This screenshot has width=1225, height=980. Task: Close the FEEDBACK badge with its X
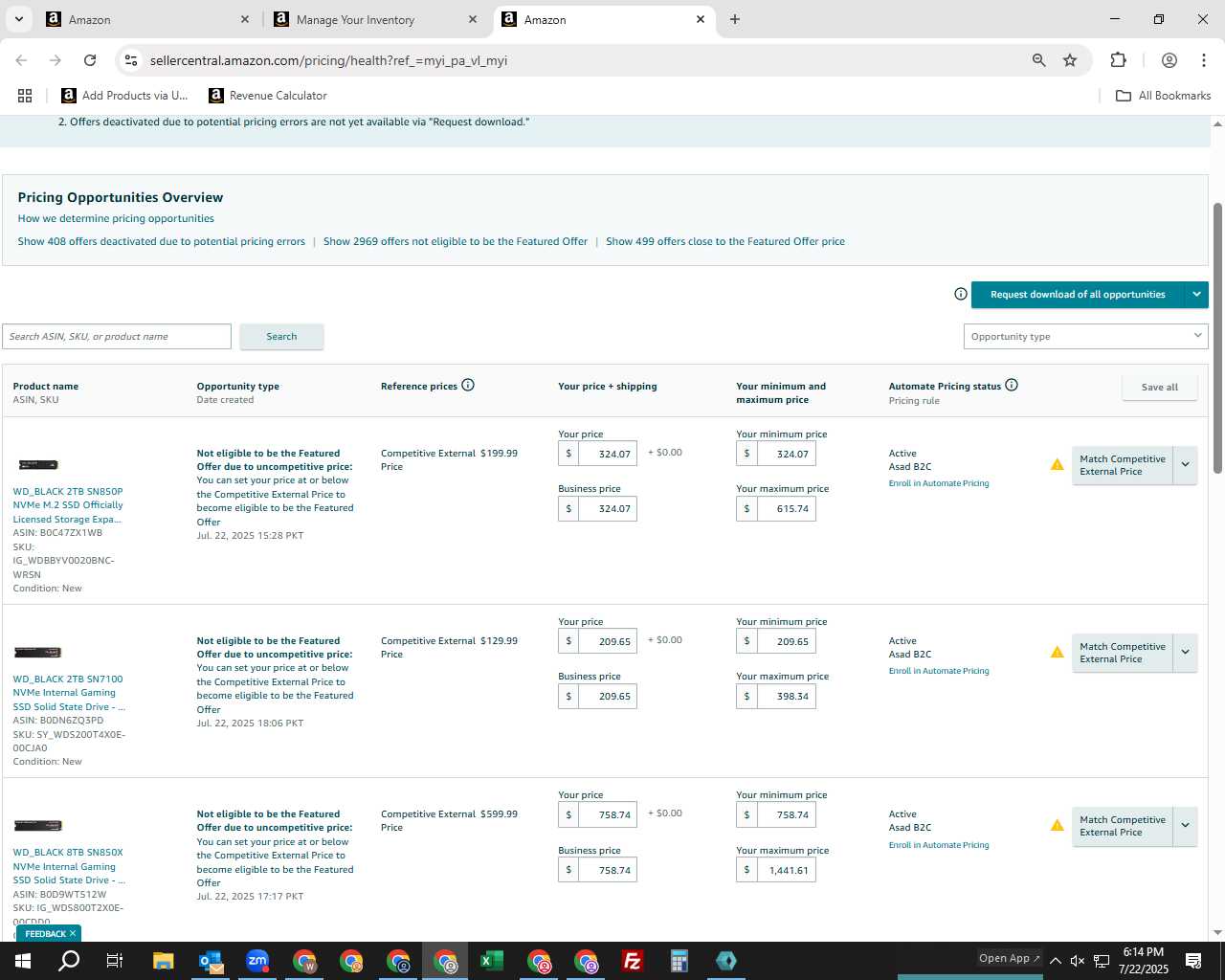tap(73, 933)
